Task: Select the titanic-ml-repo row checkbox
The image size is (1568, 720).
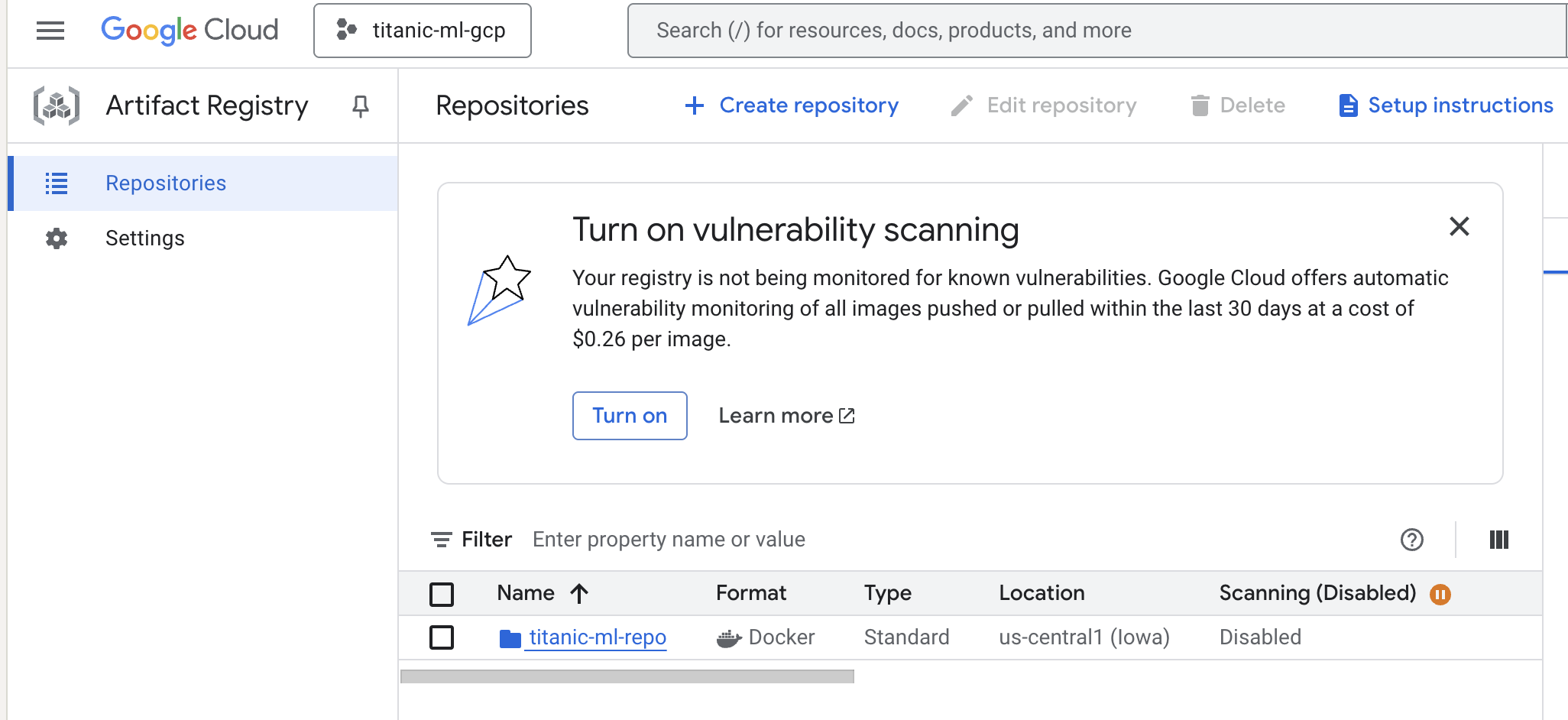Action: [442, 637]
